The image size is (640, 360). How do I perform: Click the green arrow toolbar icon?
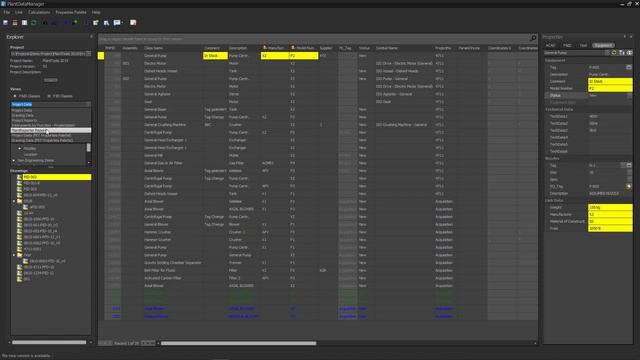[75, 23]
